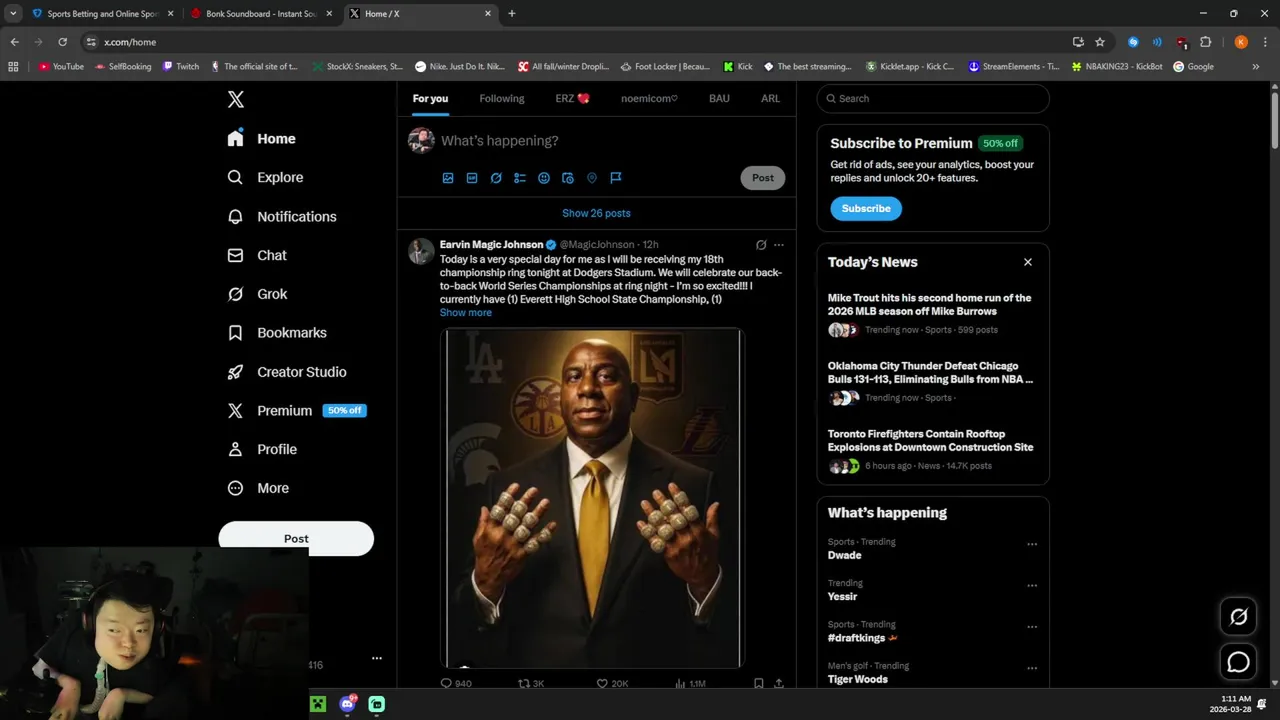The image size is (1280, 720).
Task: Switch to the ARL tab
Action: [x=770, y=99]
